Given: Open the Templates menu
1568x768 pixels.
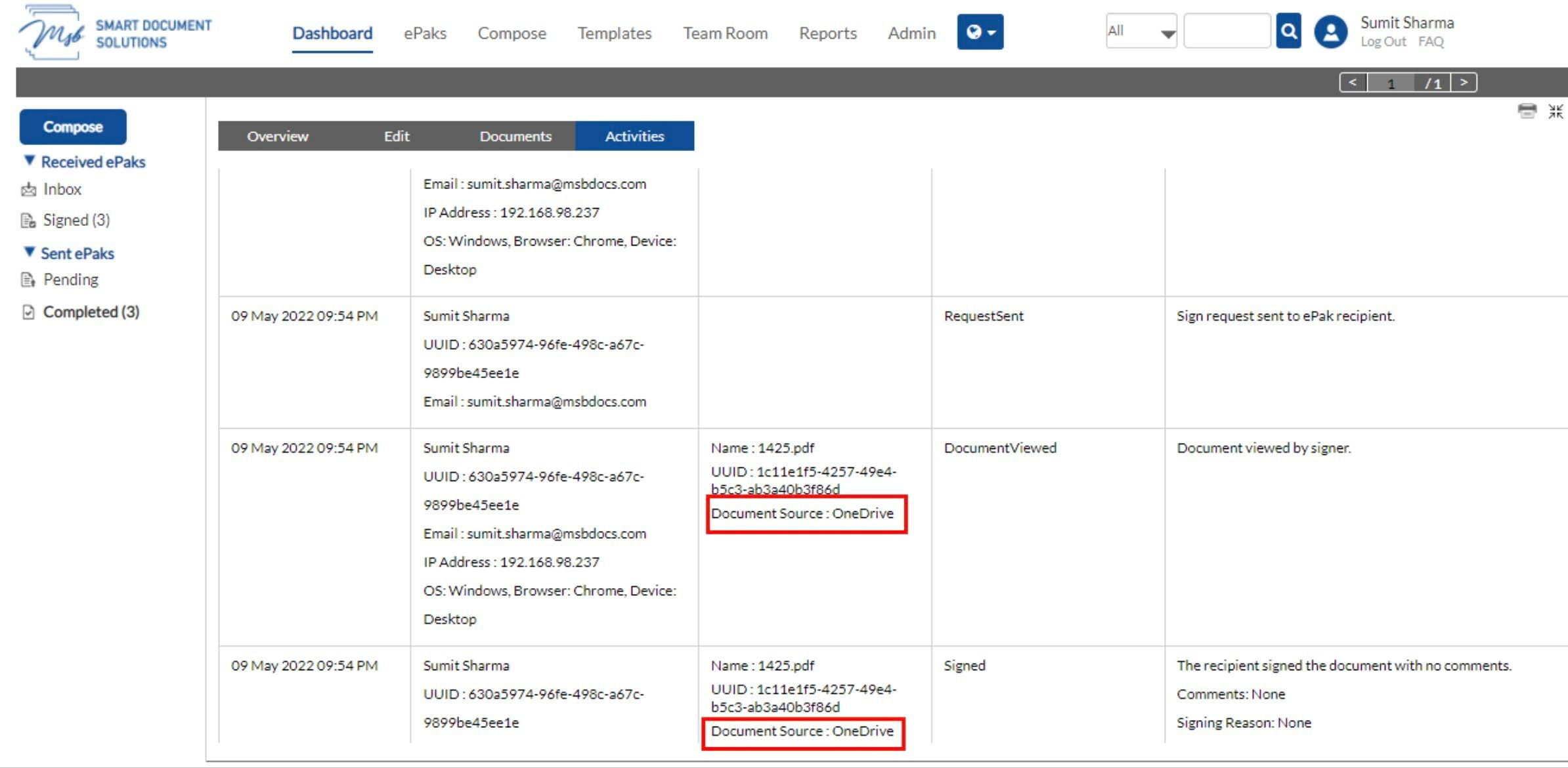Looking at the screenshot, I should pos(615,33).
